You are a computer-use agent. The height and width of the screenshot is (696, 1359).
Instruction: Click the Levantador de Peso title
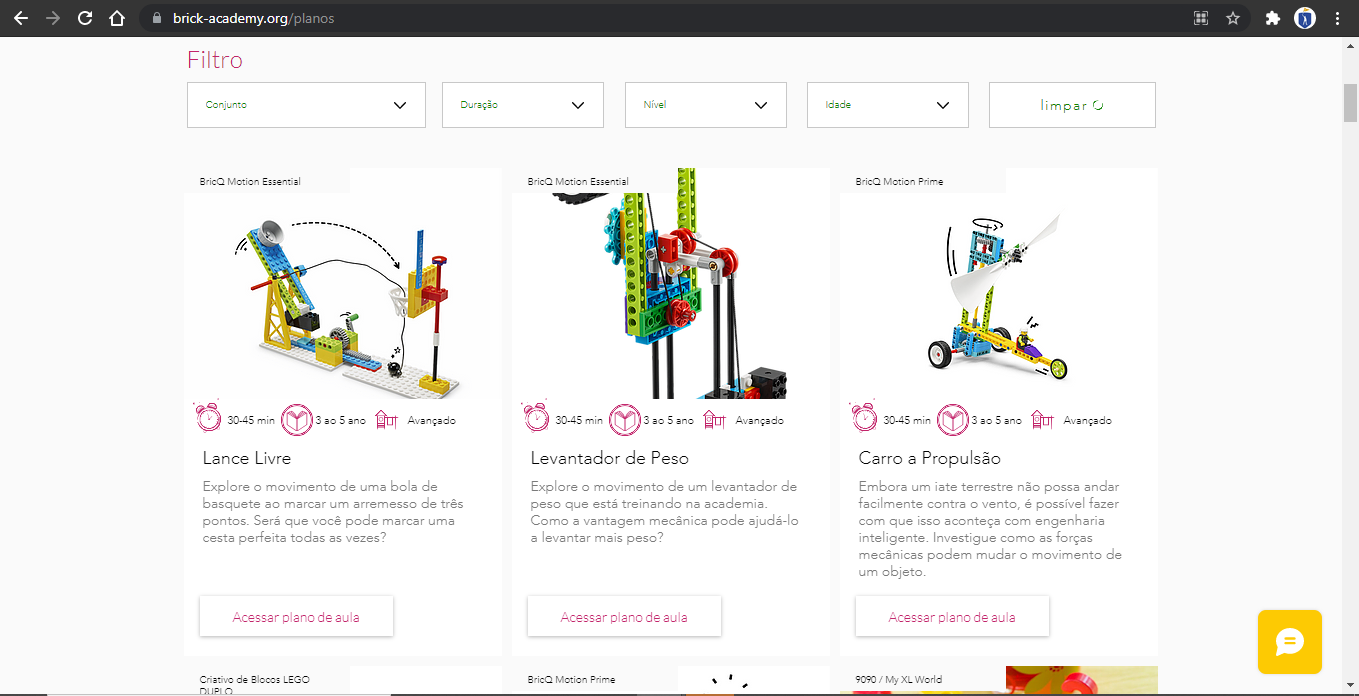coord(609,458)
